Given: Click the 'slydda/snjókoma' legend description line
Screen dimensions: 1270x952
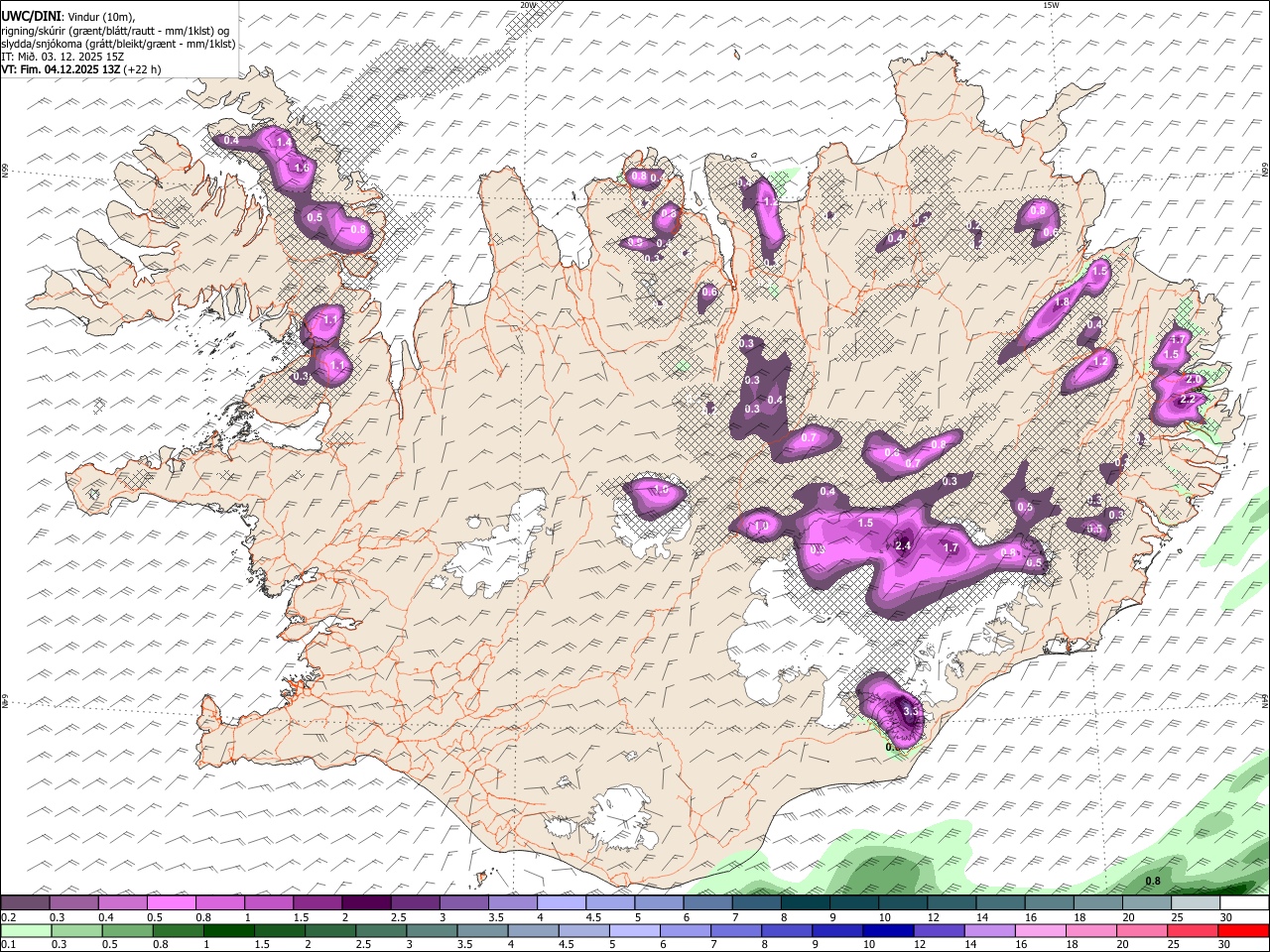Looking at the screenshot, I should coord(118,44).
